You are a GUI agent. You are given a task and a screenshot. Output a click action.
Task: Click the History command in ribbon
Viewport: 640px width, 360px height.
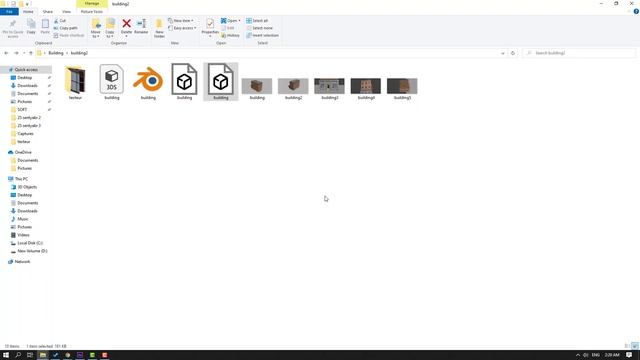click(230, 36)
